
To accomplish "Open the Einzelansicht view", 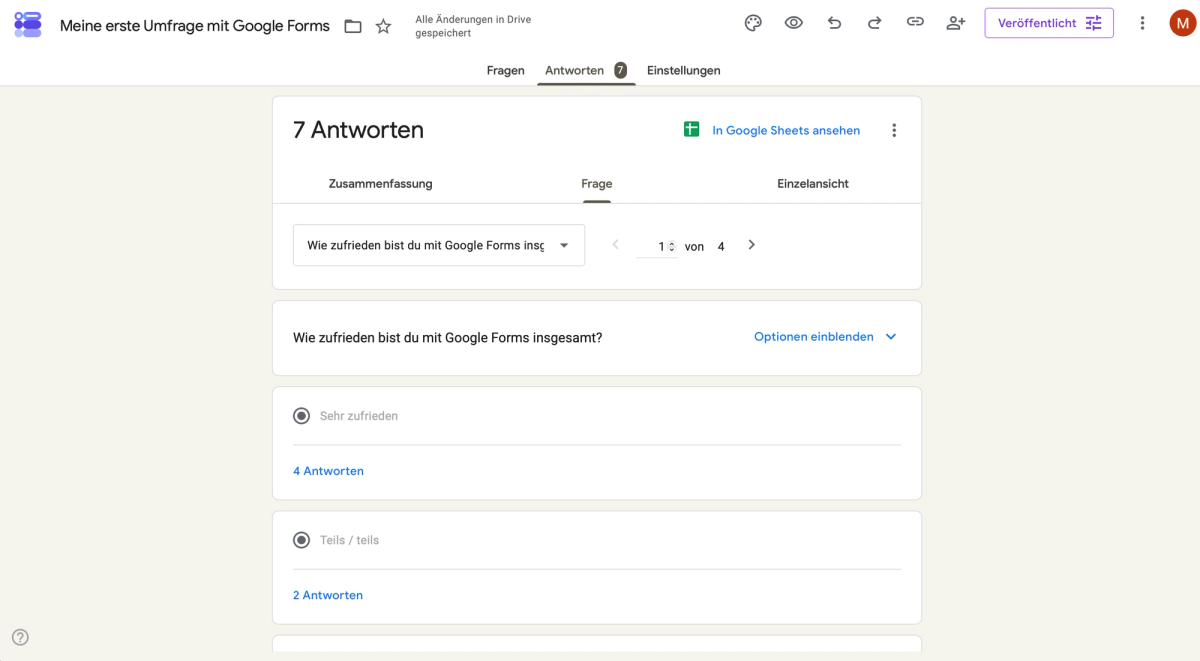I will pos(813,184).
